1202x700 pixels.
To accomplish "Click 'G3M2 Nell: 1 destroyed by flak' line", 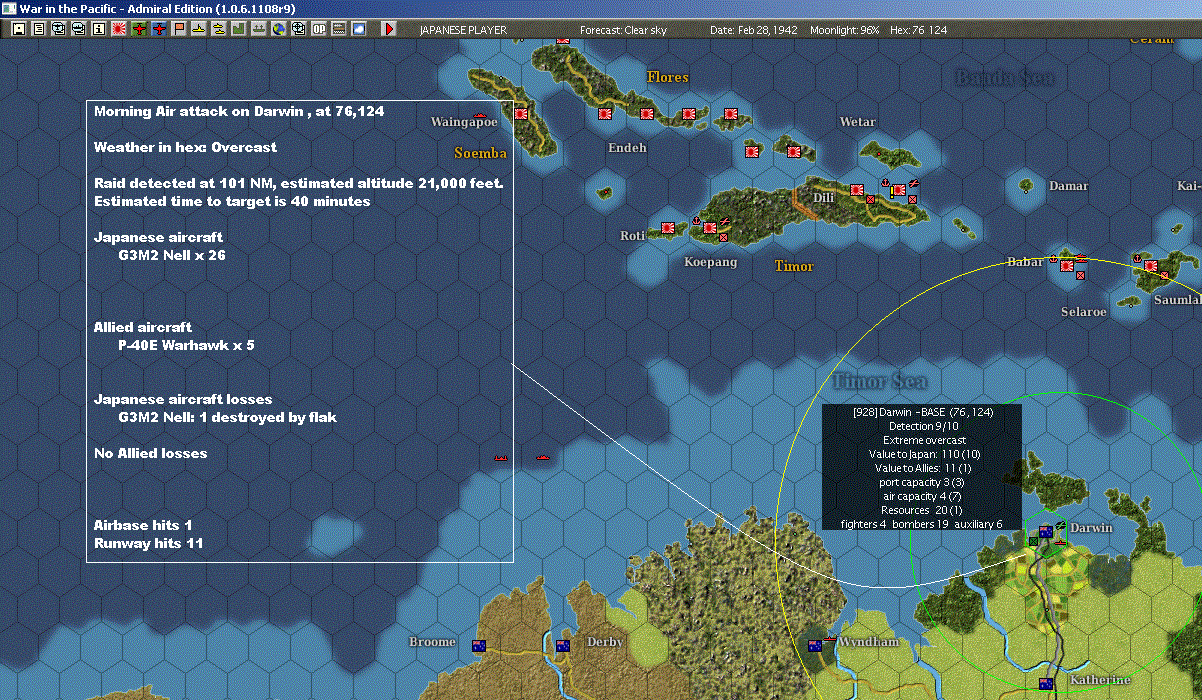I will tap(227, 417).
